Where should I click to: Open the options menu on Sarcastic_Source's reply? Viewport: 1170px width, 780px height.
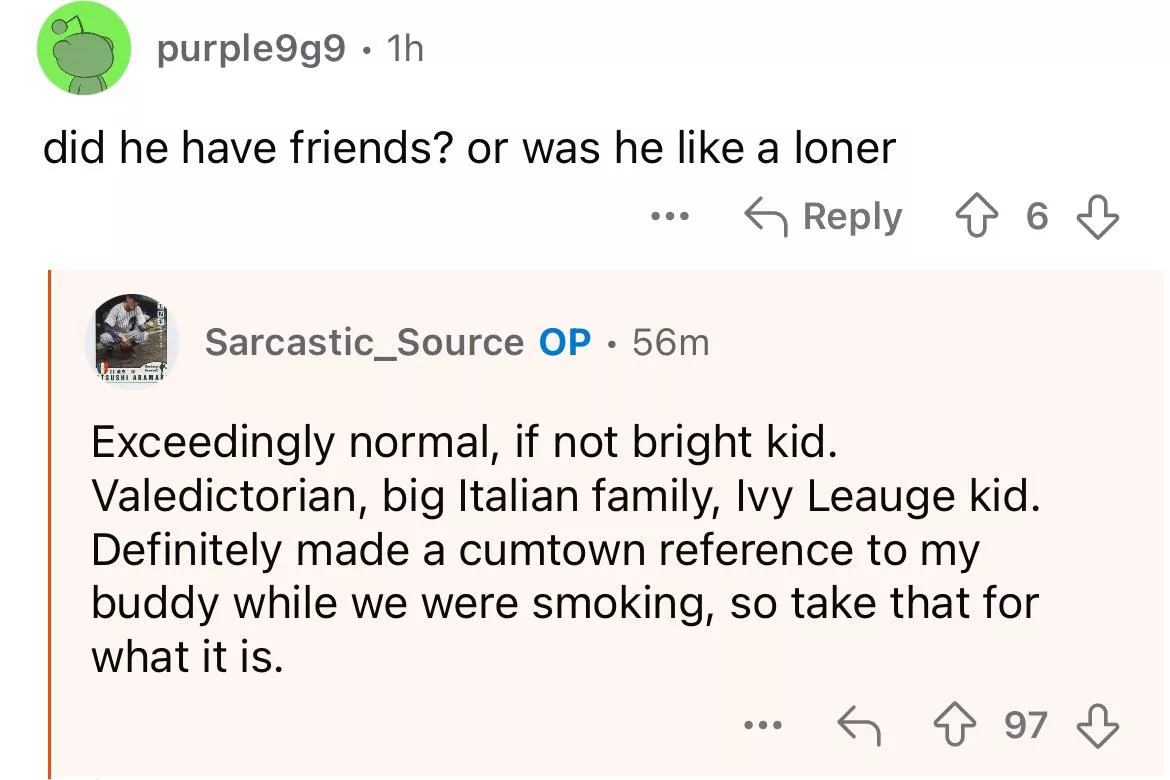tap(764, 724)
